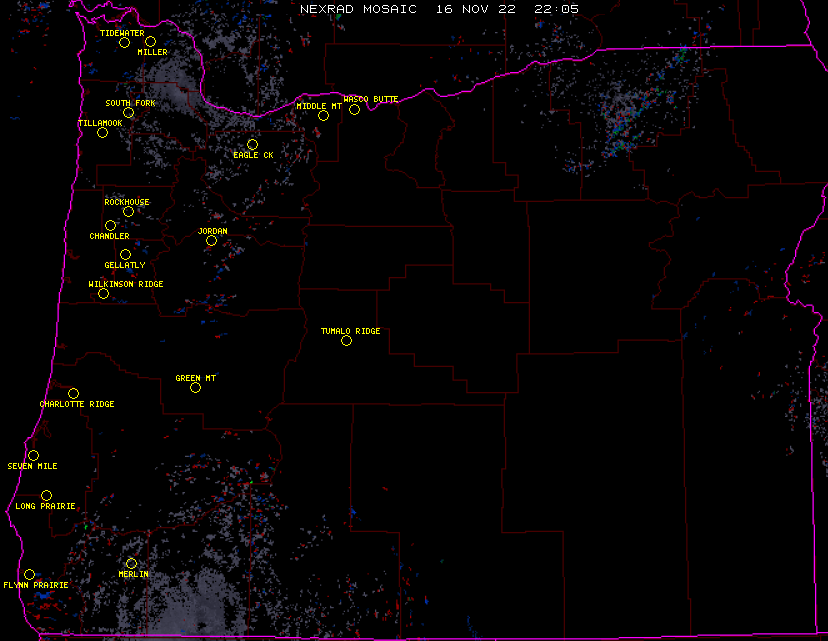Select the Middle Mt station marker

click(323, 115)
